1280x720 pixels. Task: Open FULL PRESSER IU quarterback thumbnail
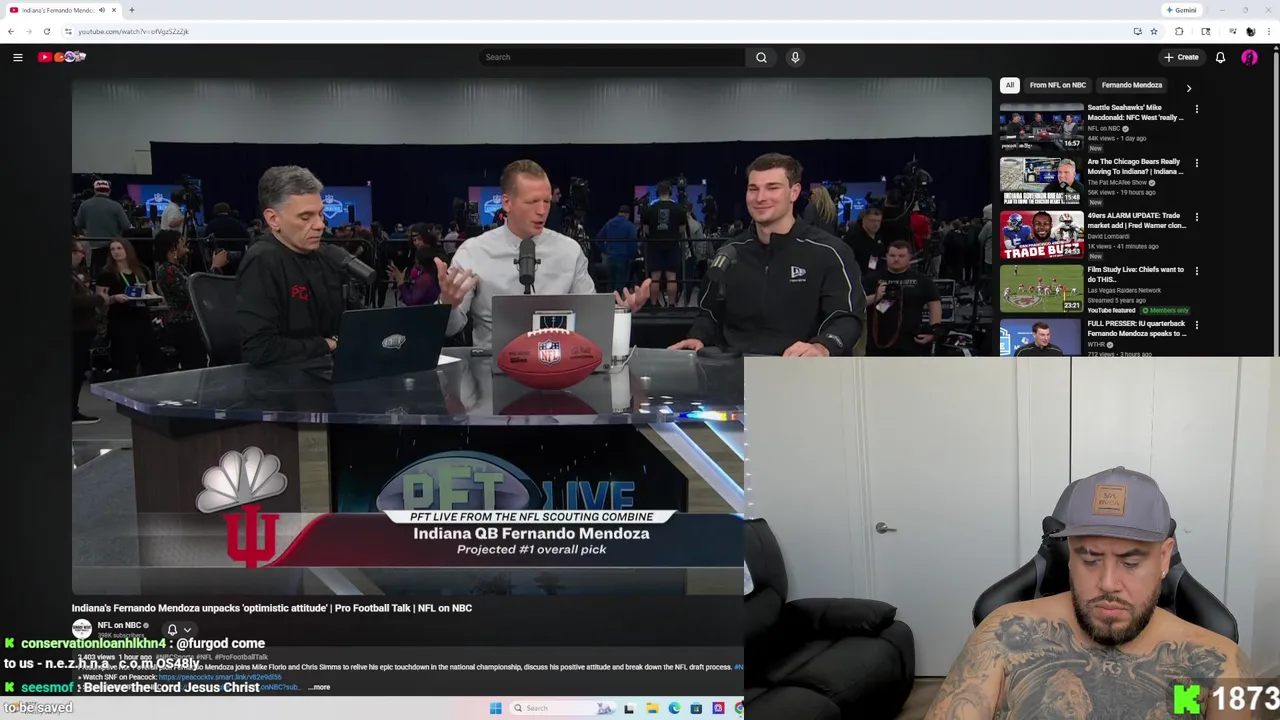pos(1041,337)
